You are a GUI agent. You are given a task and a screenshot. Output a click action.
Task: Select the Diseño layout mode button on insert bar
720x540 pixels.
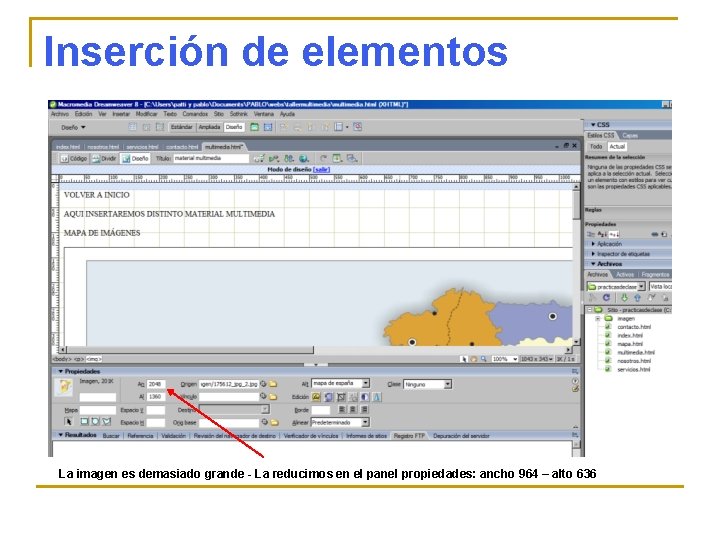(x=234, y=127)
